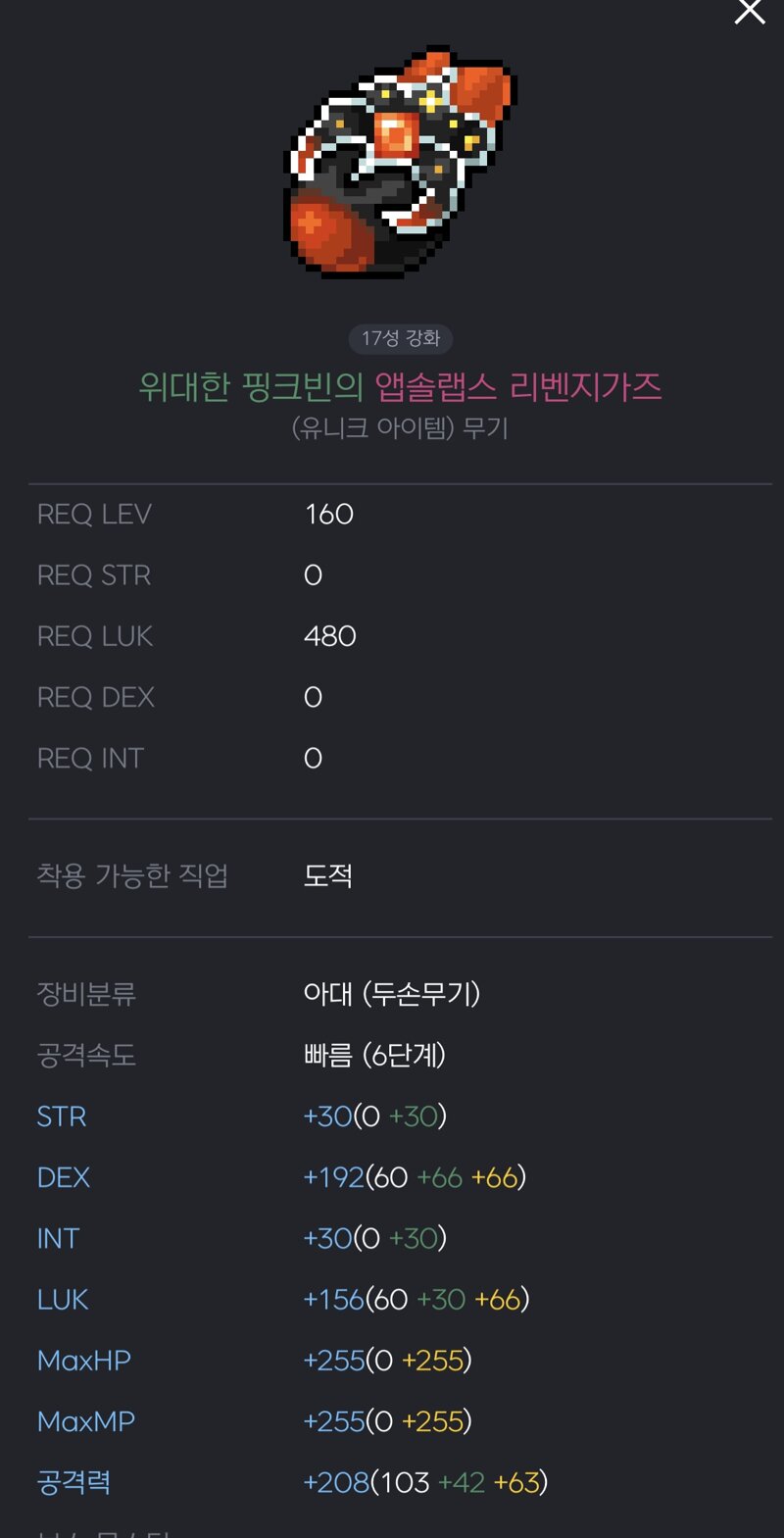Select the item name 앱솔랩스 리벤지가즈
Viewport: 784px width, 1538px height.
[x=518, y=386]
